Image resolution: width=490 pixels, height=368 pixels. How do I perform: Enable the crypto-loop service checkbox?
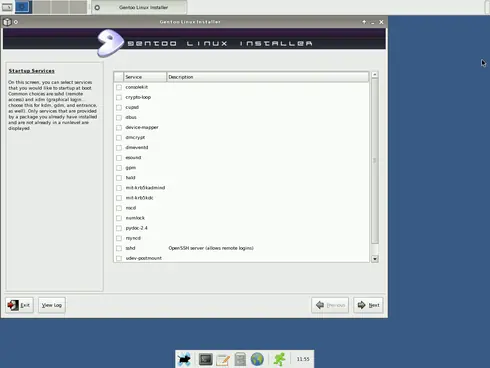[x=119, y=97]
